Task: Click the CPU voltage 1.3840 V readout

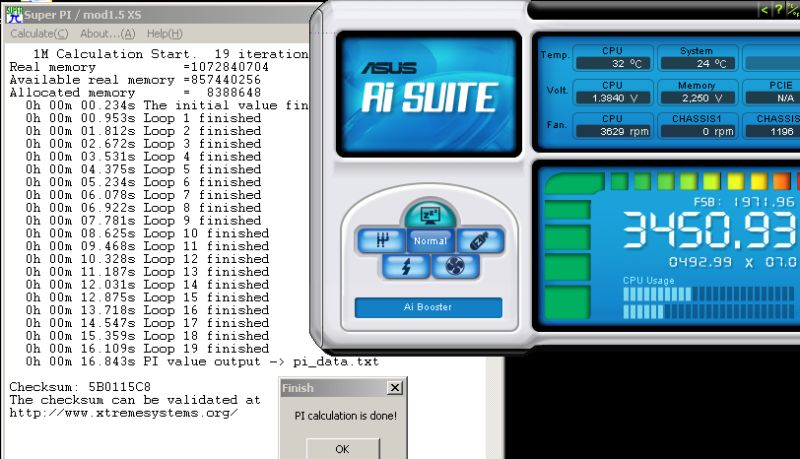Action: coord(614,98)
